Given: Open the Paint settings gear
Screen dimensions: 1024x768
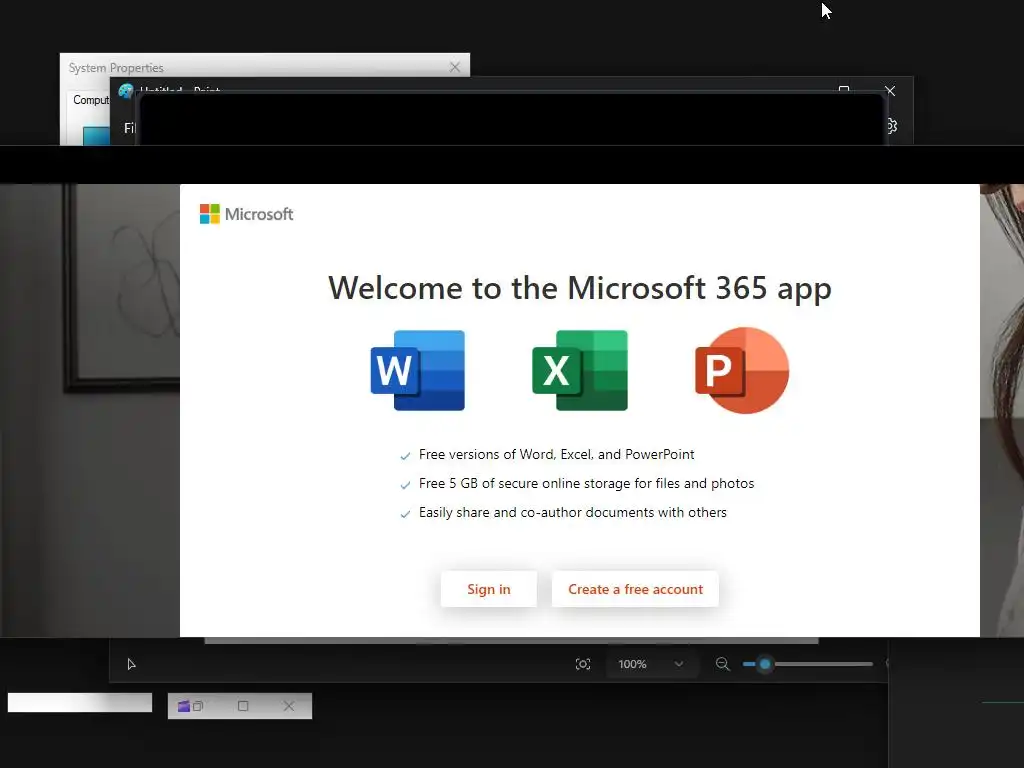Looking at the screenshot, I should (x=892, y=126).
